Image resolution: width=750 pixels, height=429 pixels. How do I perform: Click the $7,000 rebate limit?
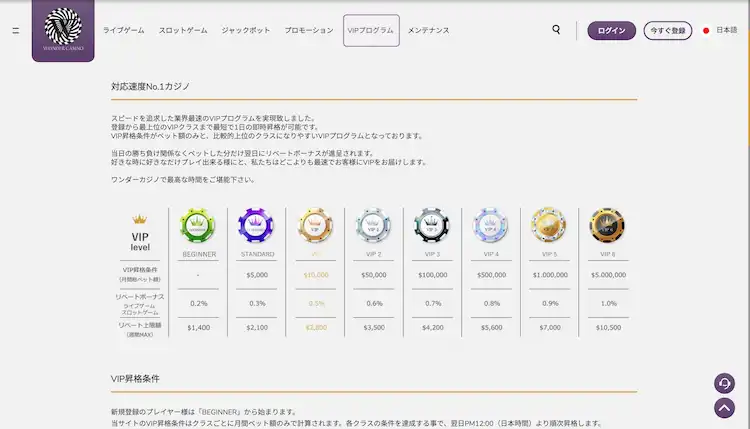coord(550,328)
